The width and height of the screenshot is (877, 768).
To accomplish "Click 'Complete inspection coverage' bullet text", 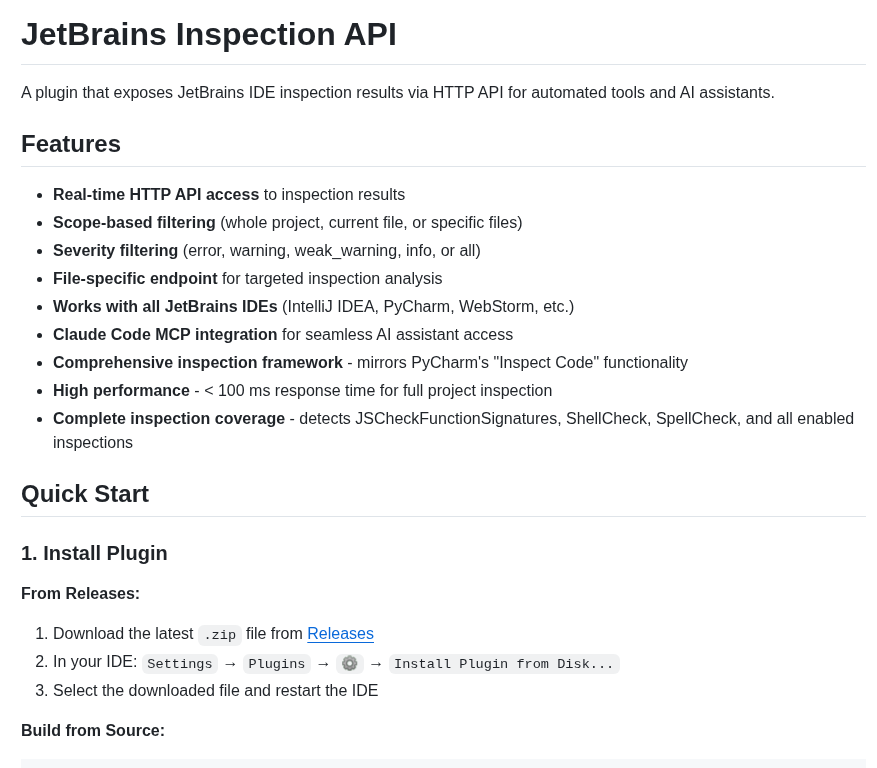I will click(x=169, y=418).
